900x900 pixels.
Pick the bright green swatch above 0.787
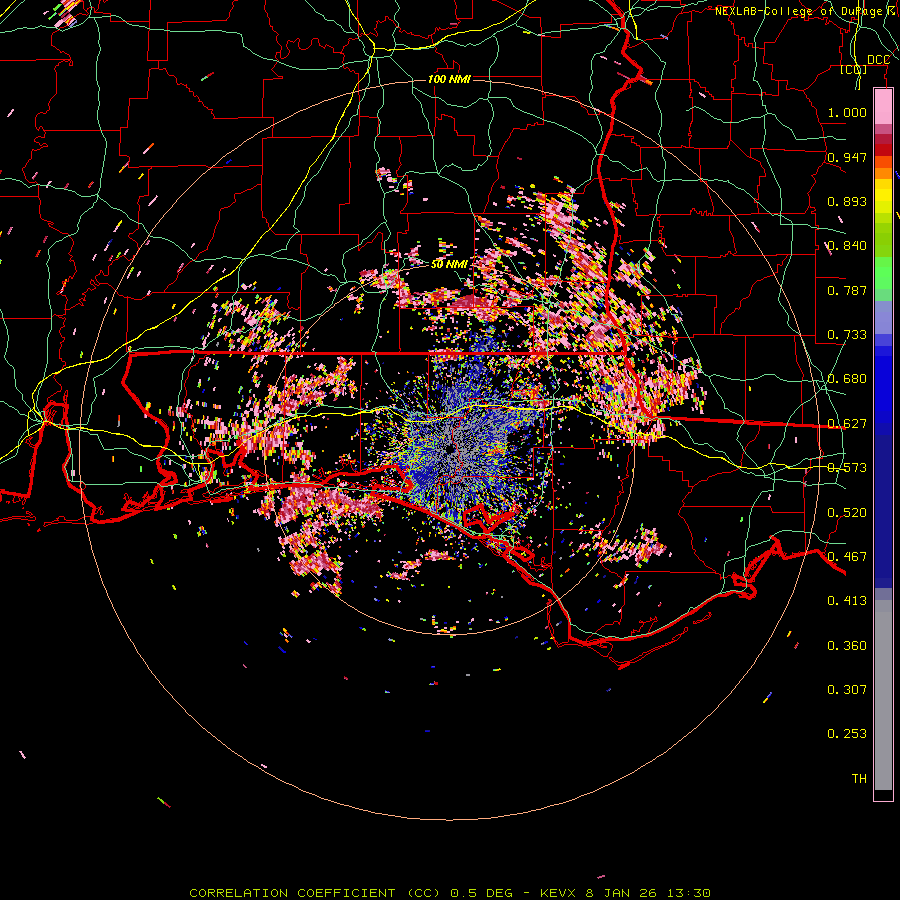coord(883,273)
